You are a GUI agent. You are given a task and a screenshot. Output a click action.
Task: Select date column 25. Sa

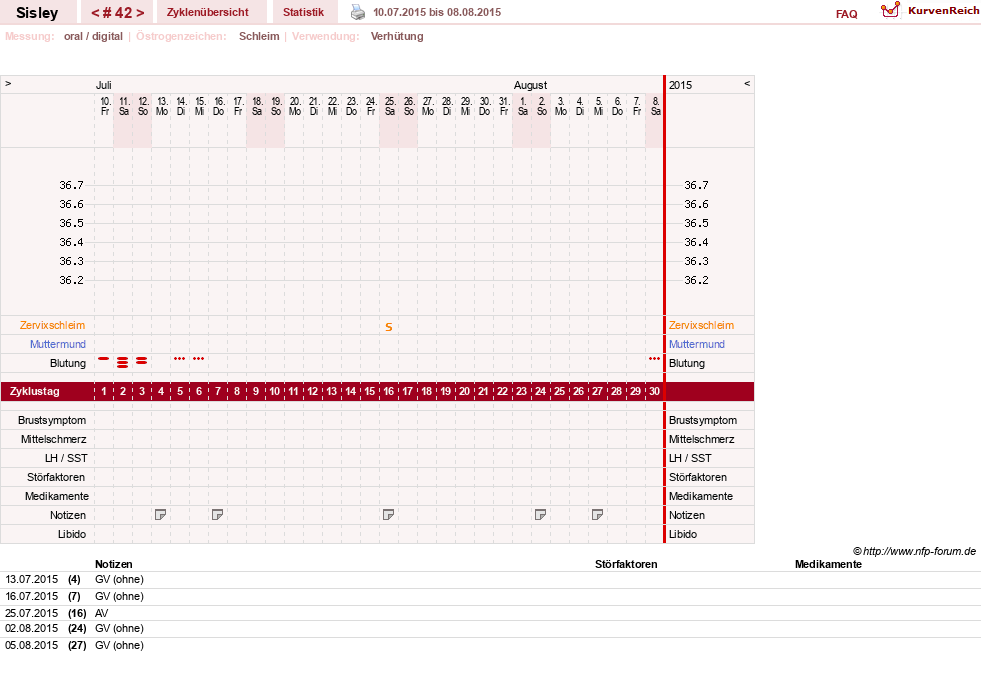coord(390,106)
